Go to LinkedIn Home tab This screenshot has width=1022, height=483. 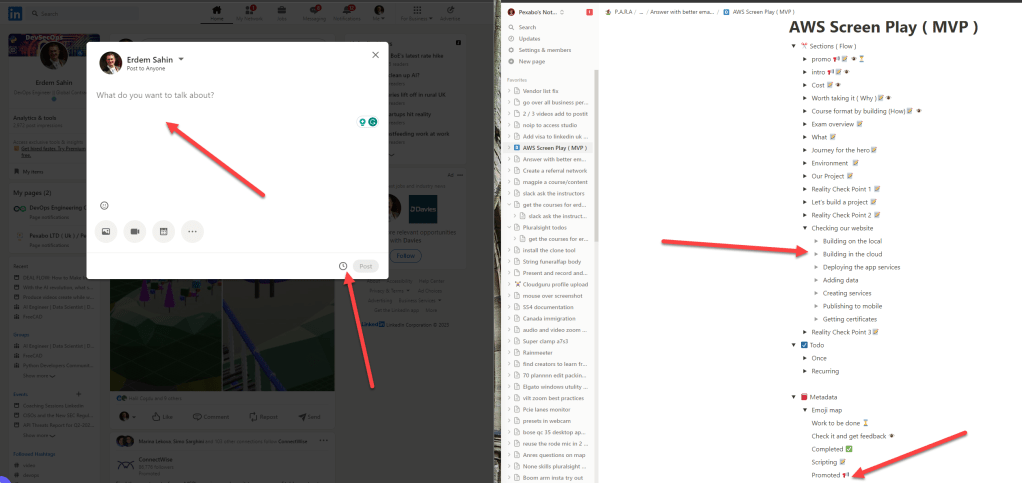[x=217, y=13]
